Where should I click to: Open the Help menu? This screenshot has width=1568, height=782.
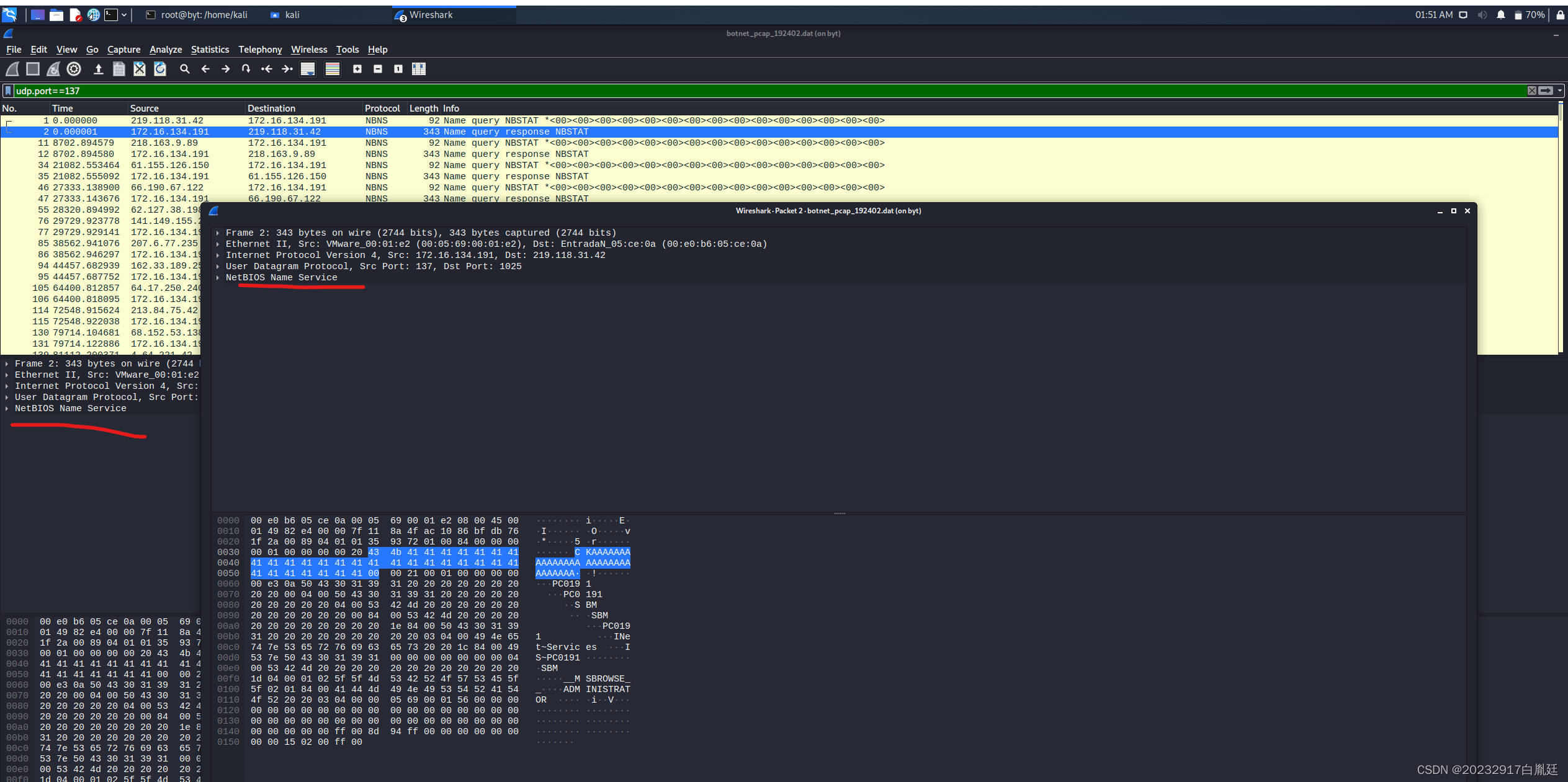coord(377,50)
